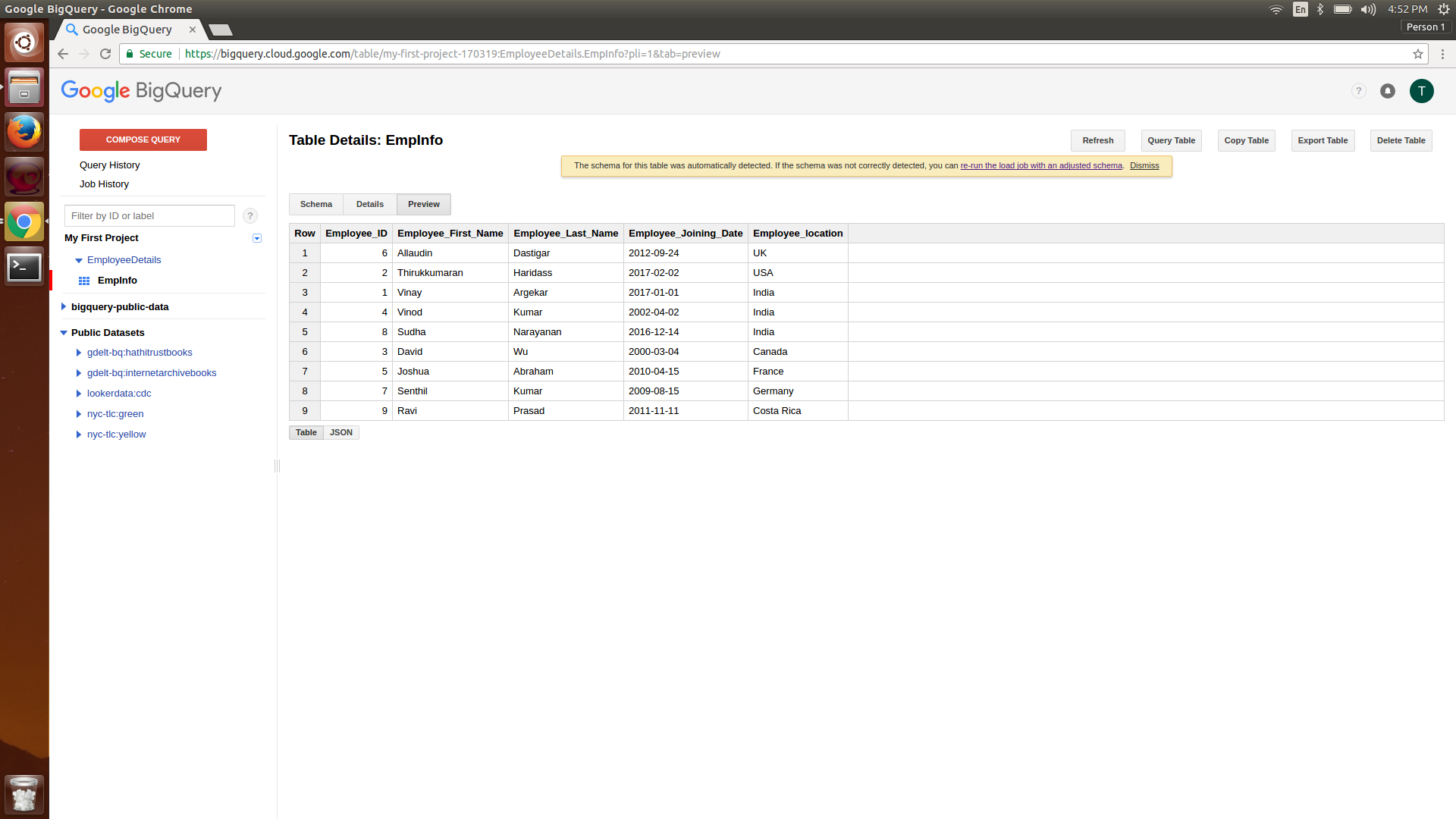Switch to the Schema tab
This screenshot has width=1456, height=819.
(316, 204)
